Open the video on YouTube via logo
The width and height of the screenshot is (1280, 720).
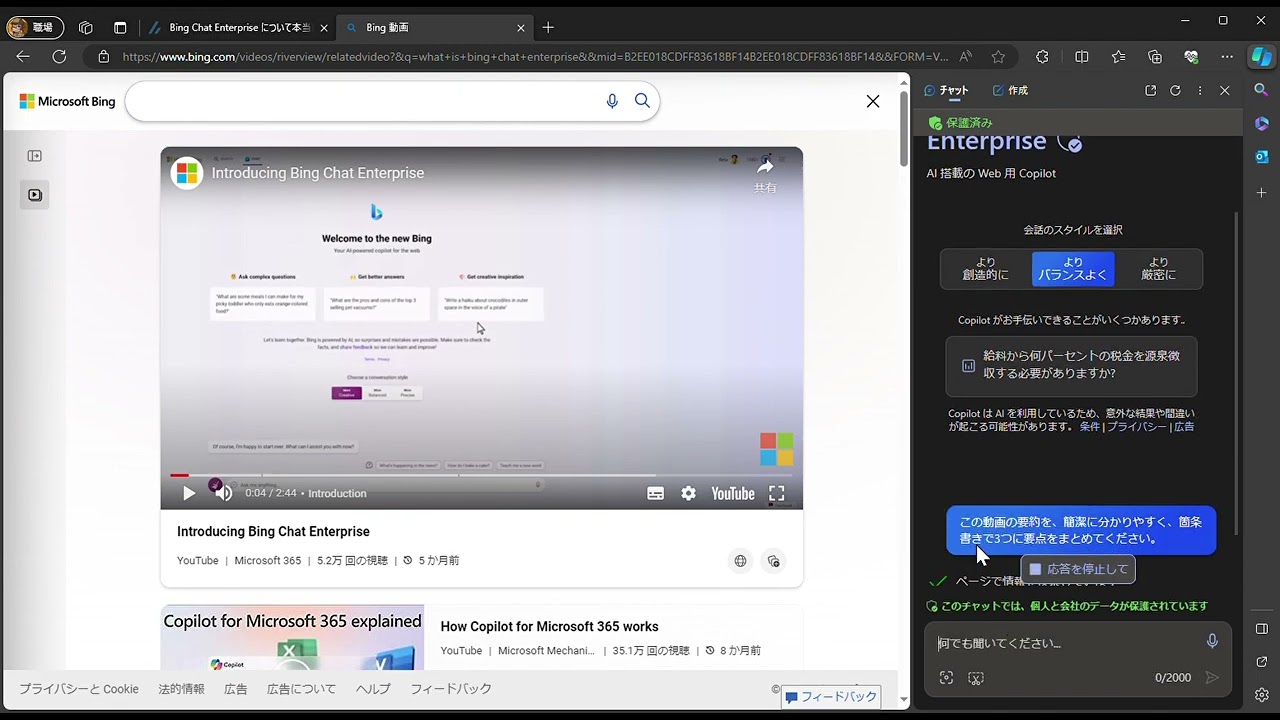733,493
